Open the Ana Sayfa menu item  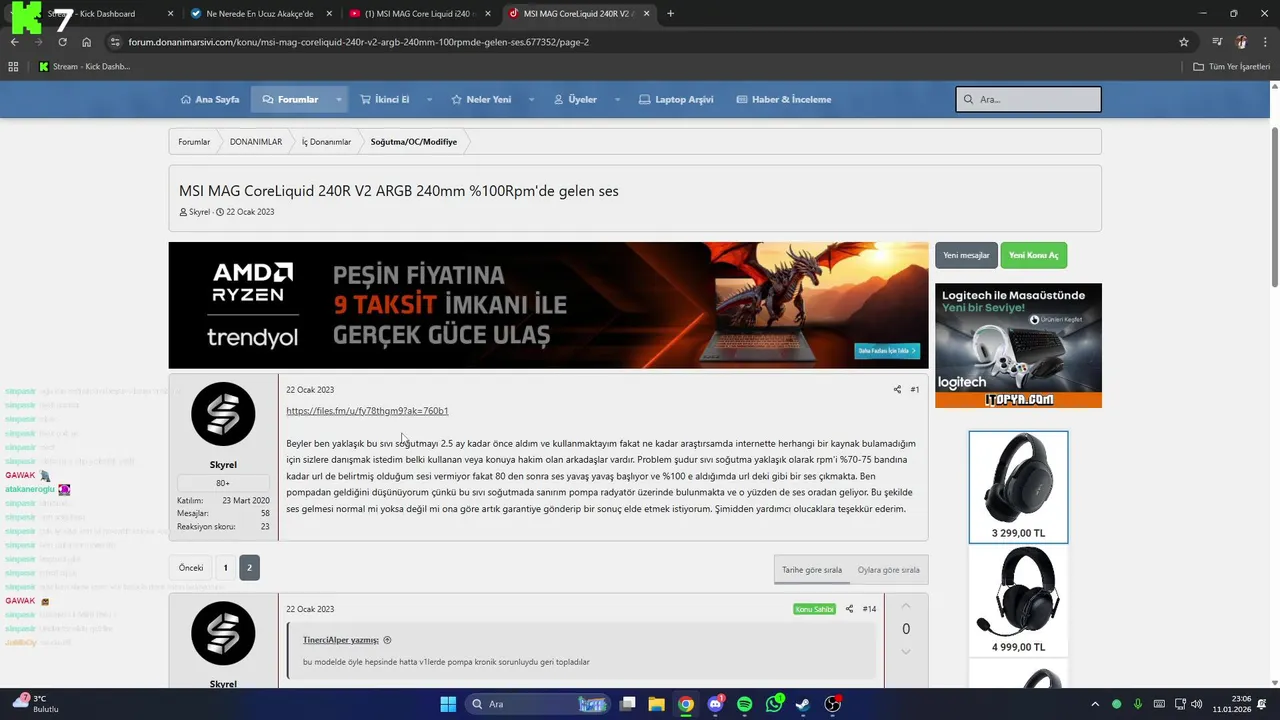[x=210, y=100]
